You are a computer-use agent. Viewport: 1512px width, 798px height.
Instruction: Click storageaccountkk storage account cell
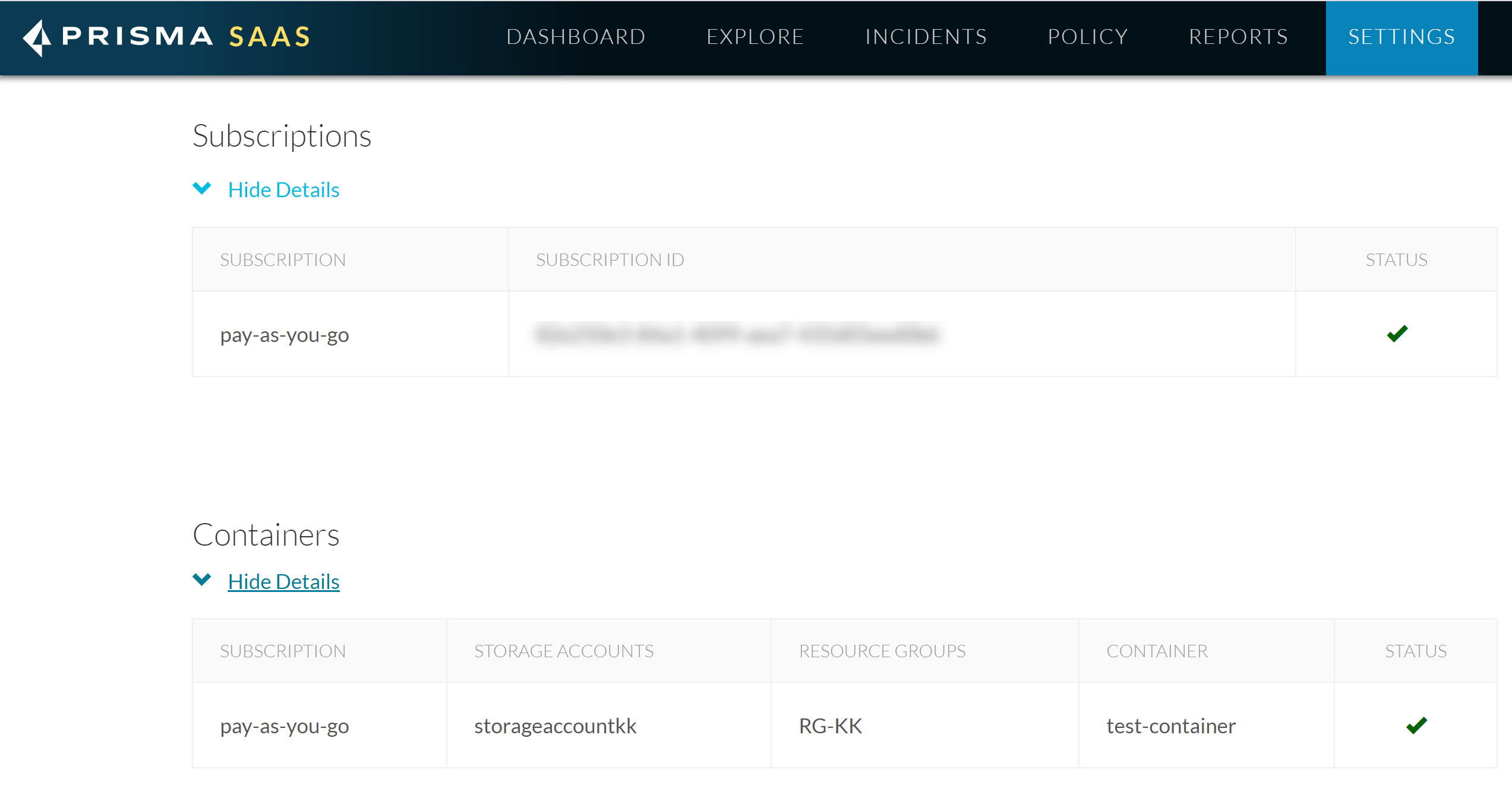(555, 726)
